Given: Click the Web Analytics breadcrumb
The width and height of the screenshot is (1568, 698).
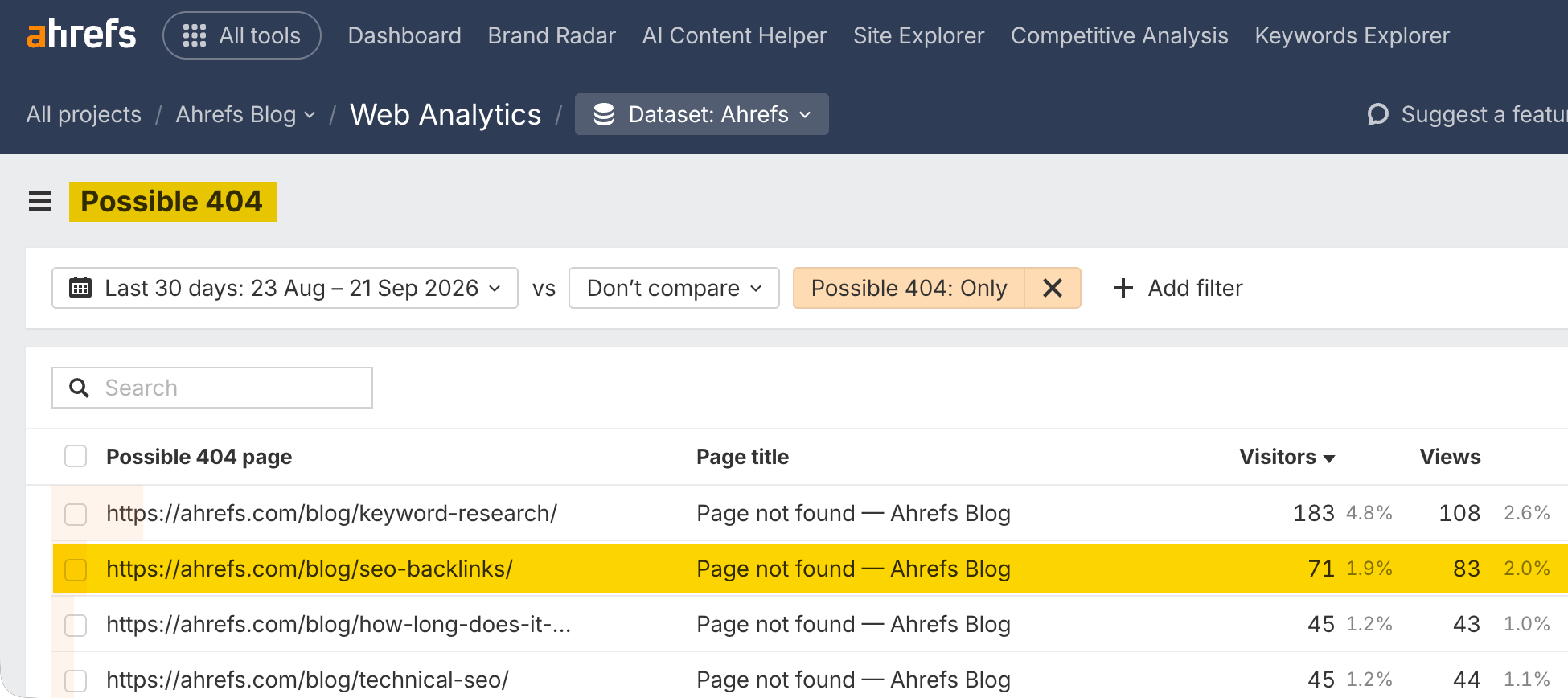Looking at the screenshot, I should click(x=445, y=114).
